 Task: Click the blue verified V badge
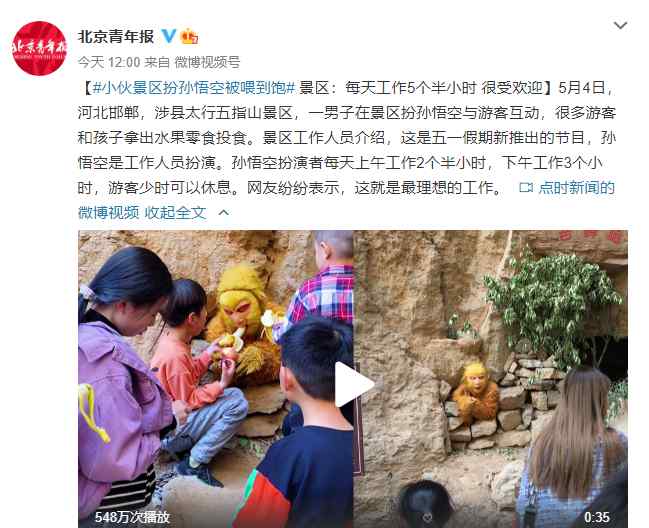[x=168, y=36]
